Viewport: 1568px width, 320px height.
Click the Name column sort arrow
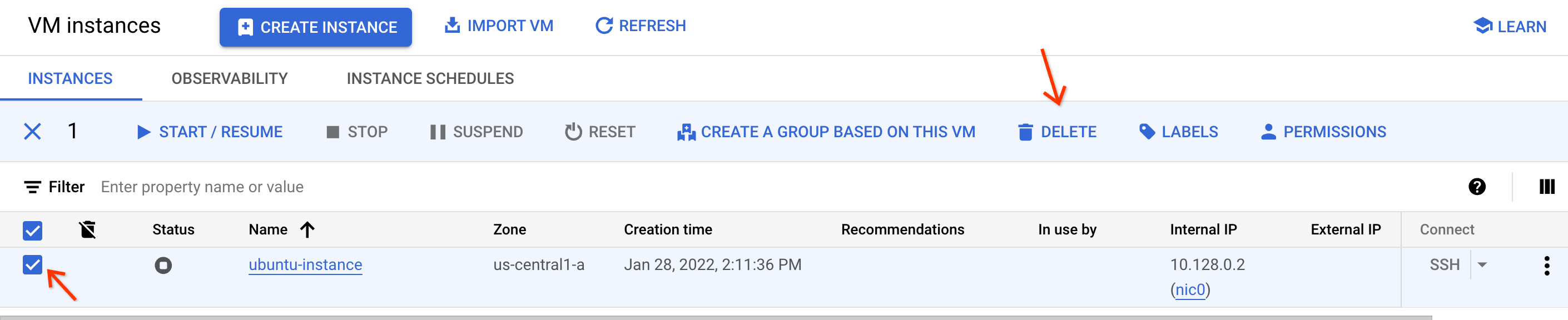[309, 230]
